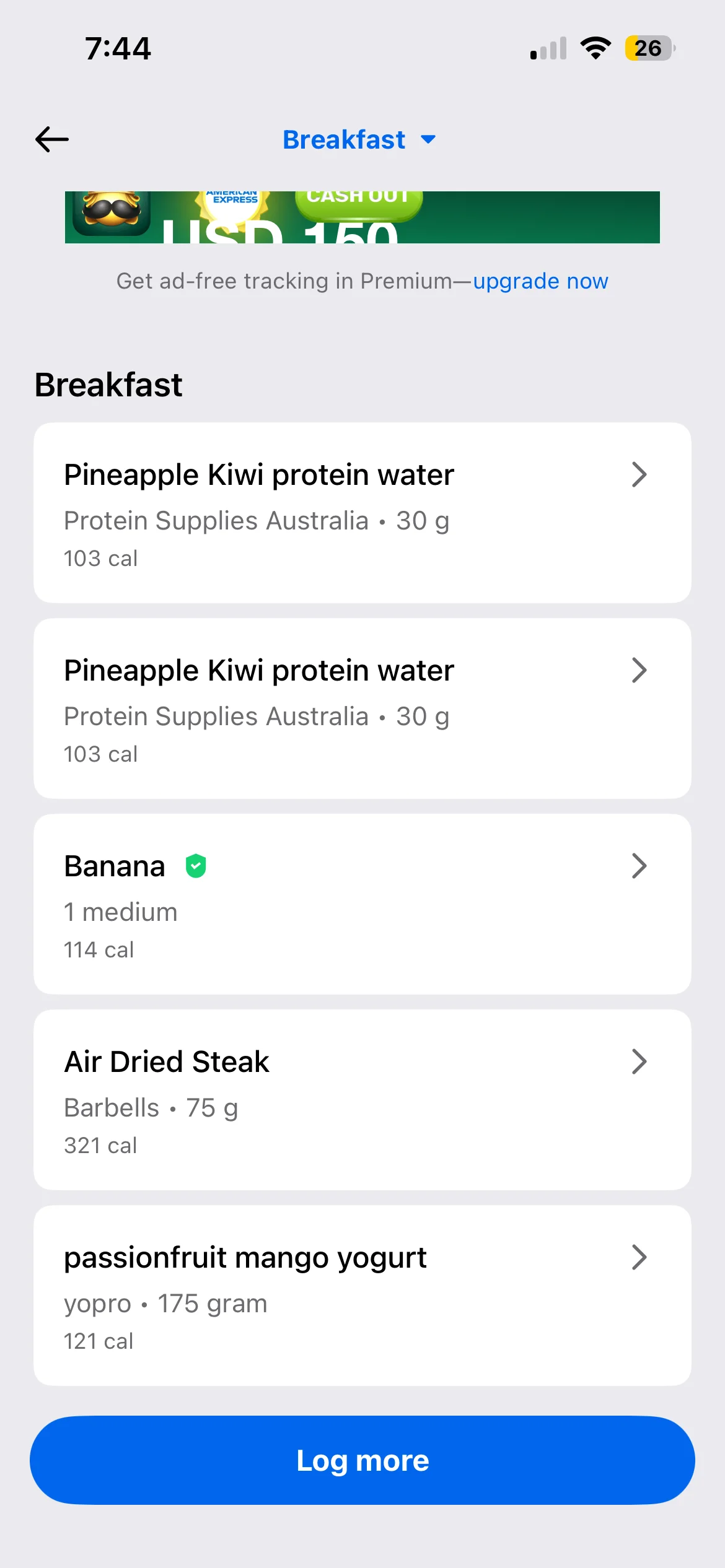Tap the battery level indicator
Screen dimensions: 725x1568
click(649, 48)
